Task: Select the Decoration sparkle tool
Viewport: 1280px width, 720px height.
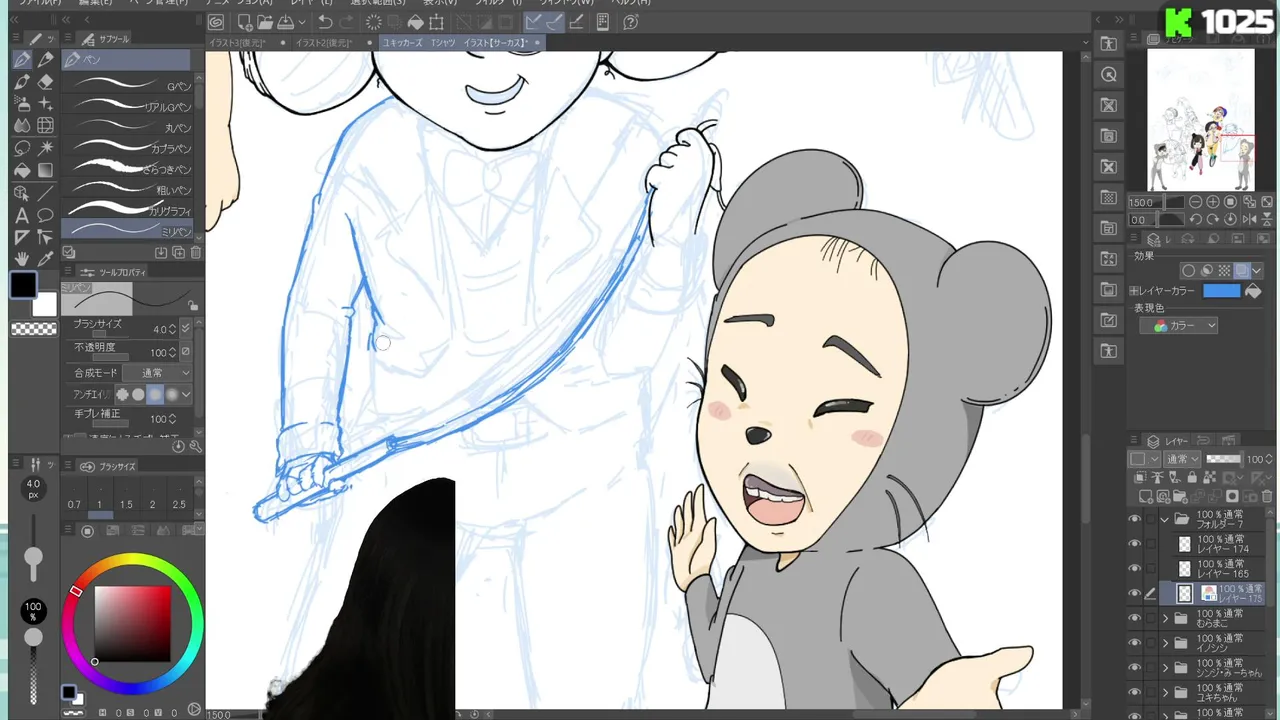Action: click(45, 104)
